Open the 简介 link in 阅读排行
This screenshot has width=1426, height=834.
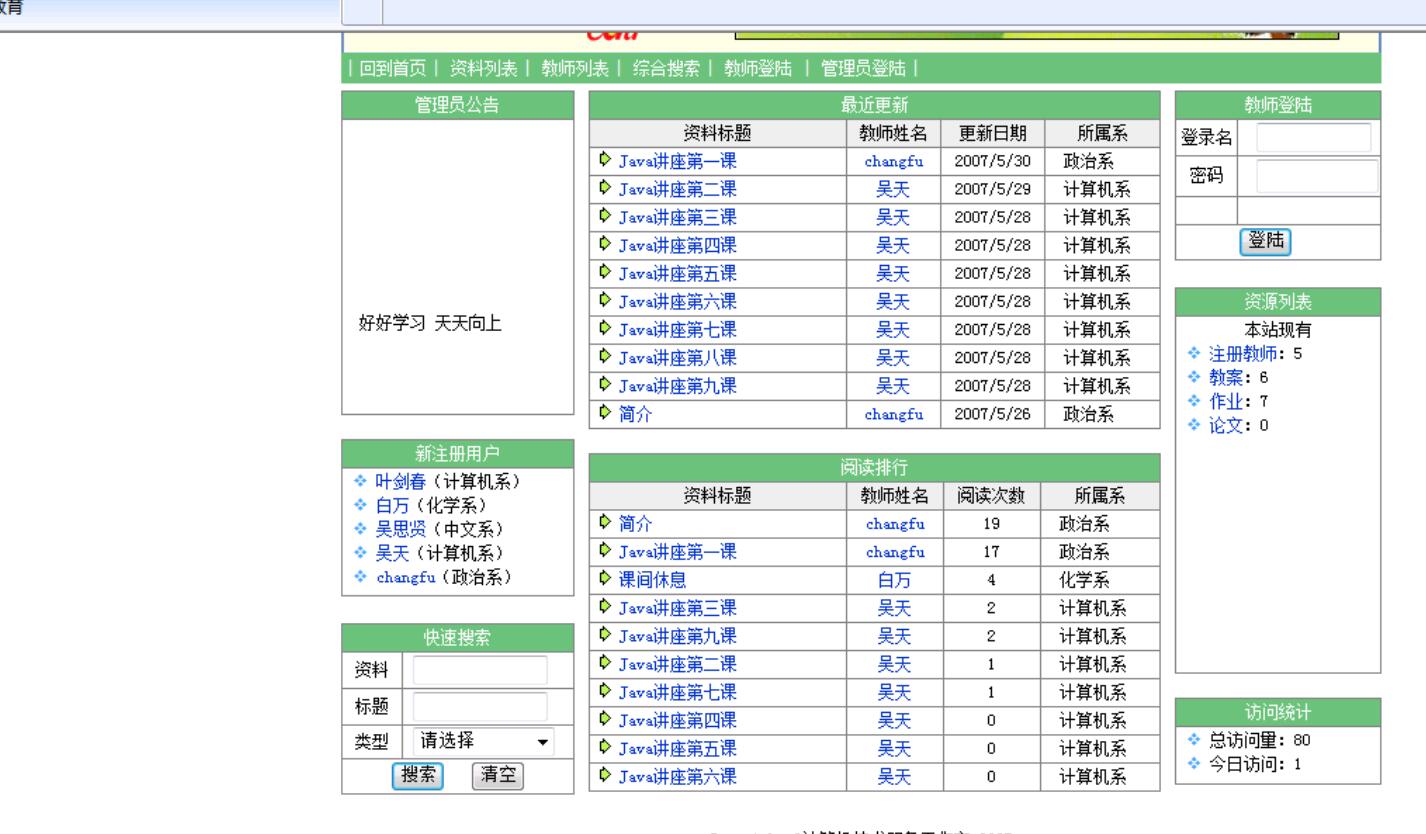tap(634, 522)
